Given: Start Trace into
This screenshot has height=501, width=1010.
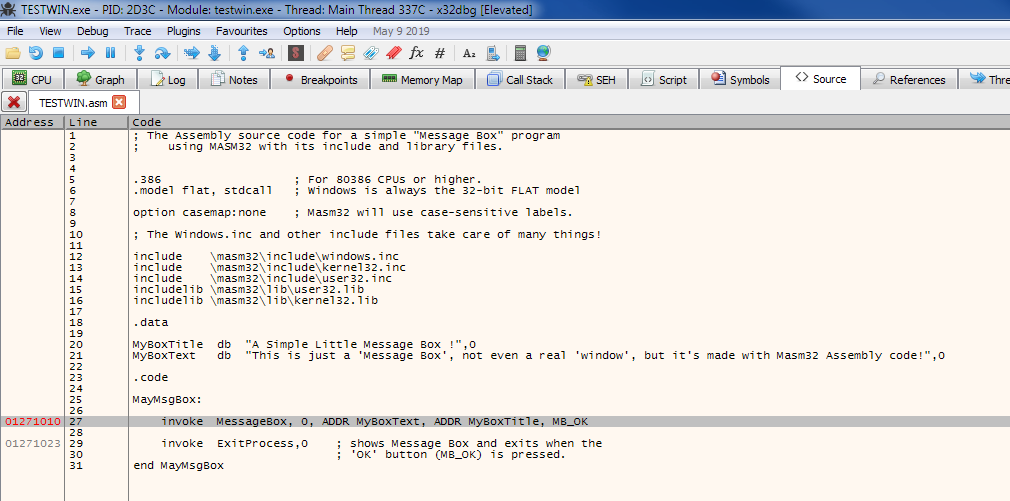Looking at the screenshot, I should (x=191, y=53).
